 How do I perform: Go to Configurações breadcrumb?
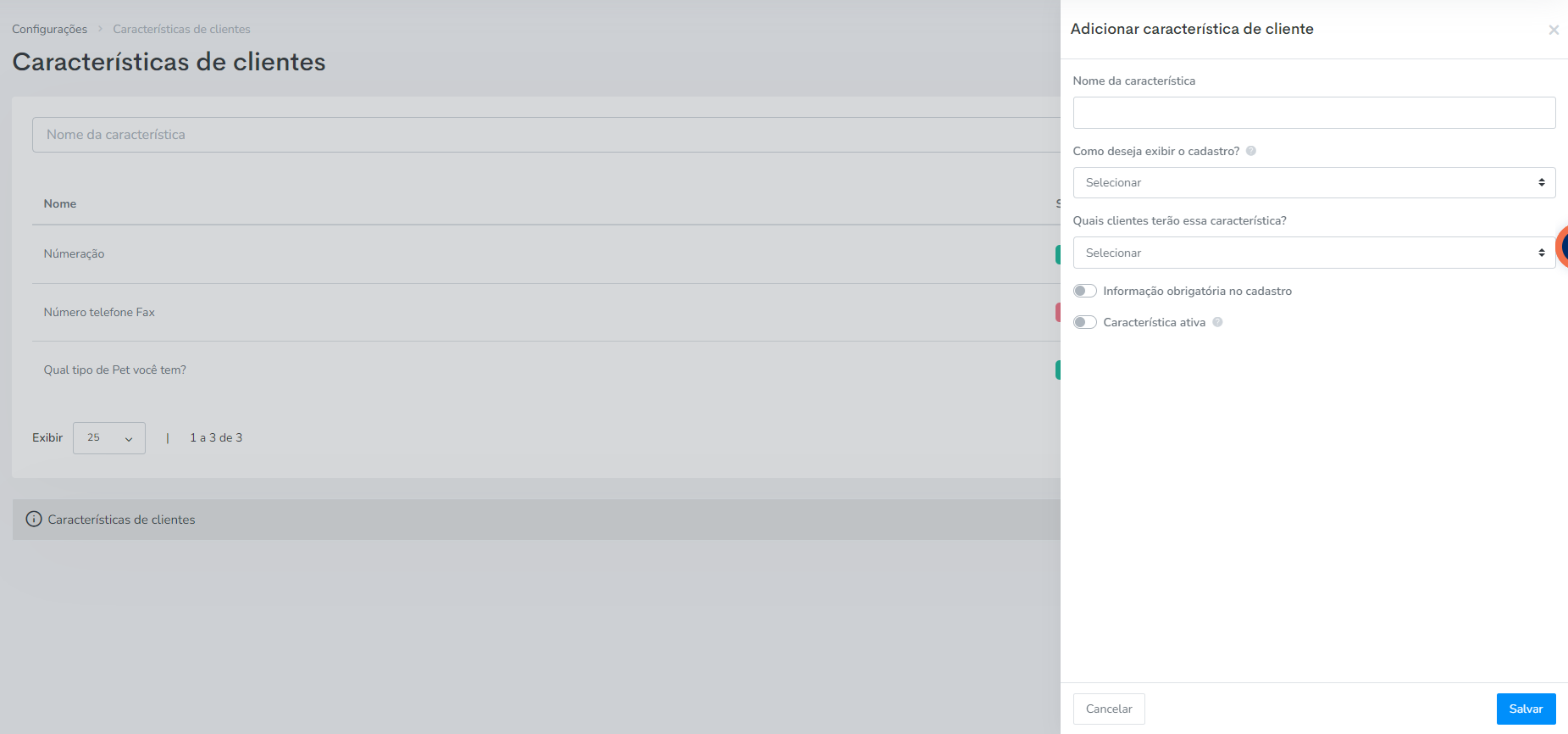pos(49,29)
